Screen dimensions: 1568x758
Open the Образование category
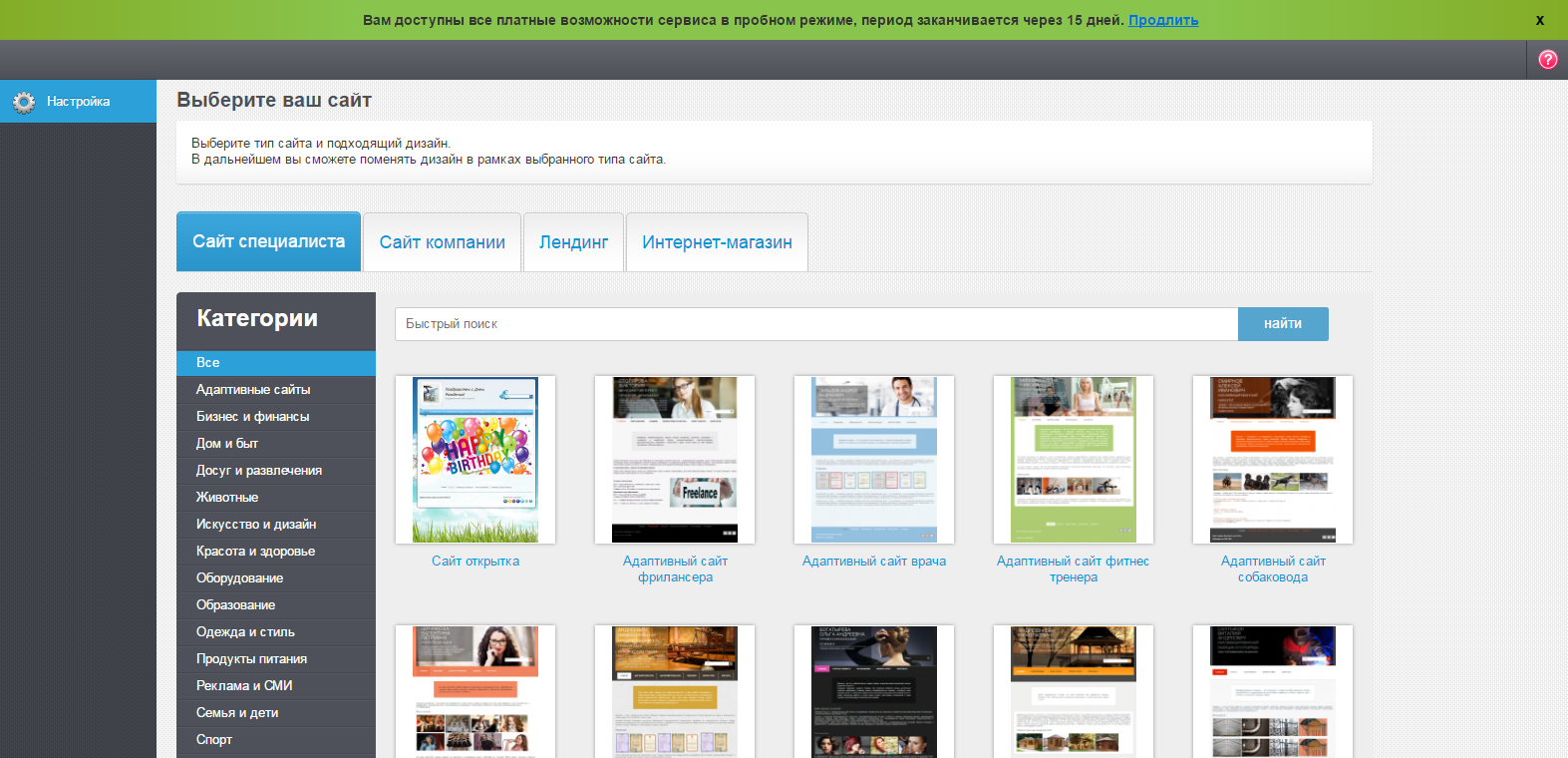click(x=235, y=605)
